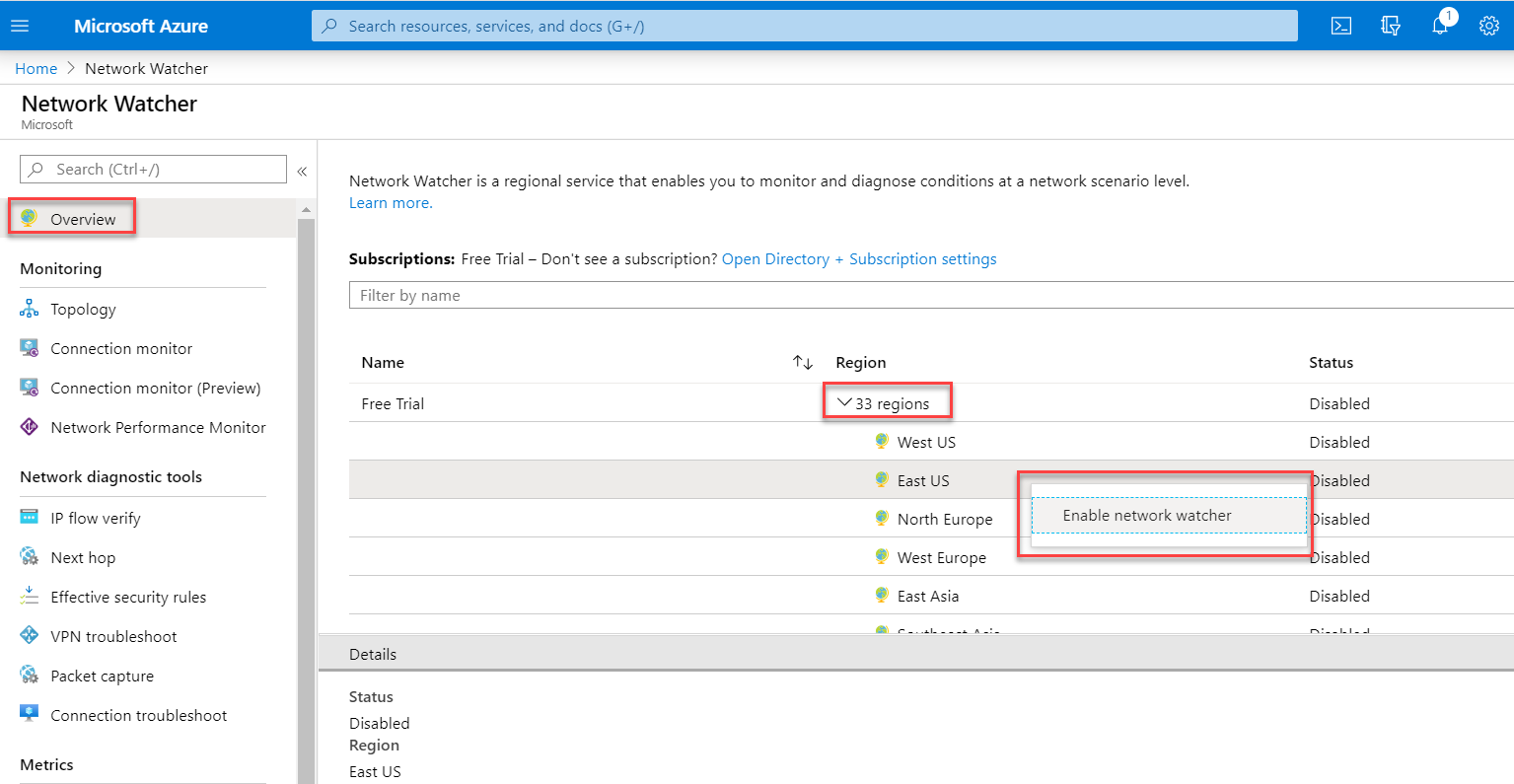Select the West US region row
The width and height of the screenshot is (1514, 784).
coord(931,442)
